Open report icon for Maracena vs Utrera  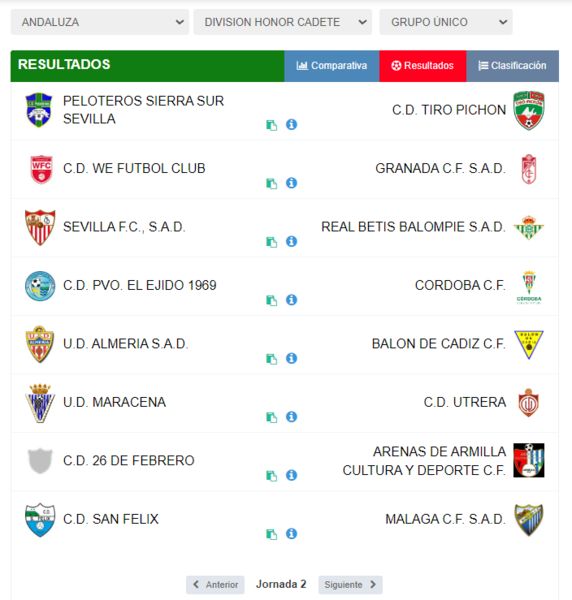coord(272,417)
